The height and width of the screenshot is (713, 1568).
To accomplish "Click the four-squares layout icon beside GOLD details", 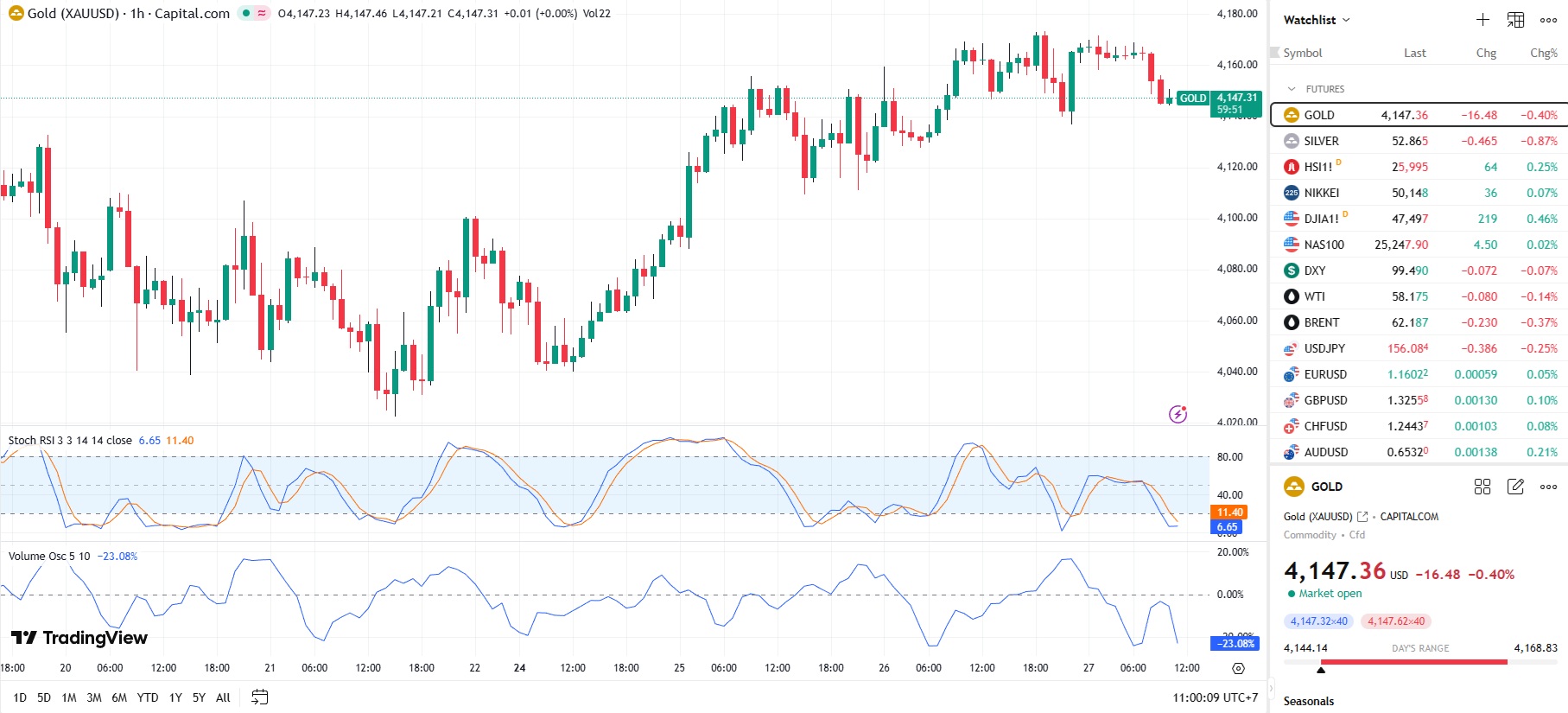I will 1482,487.
